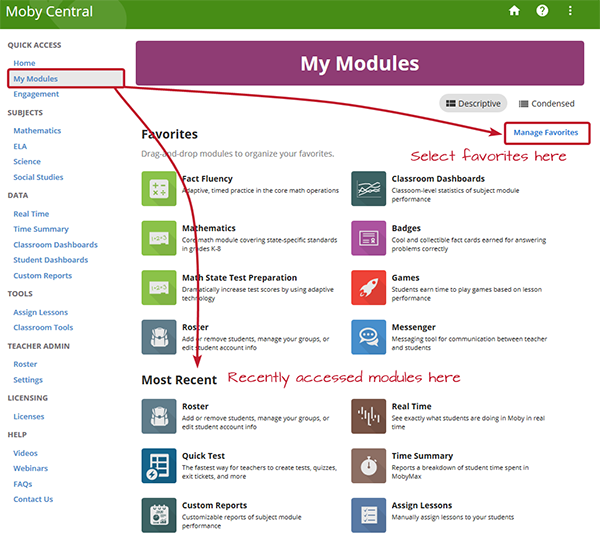Open Roster backpack icon under Most Recent
The height and width of the screenshot is (538, 600).
pos(159,416)
